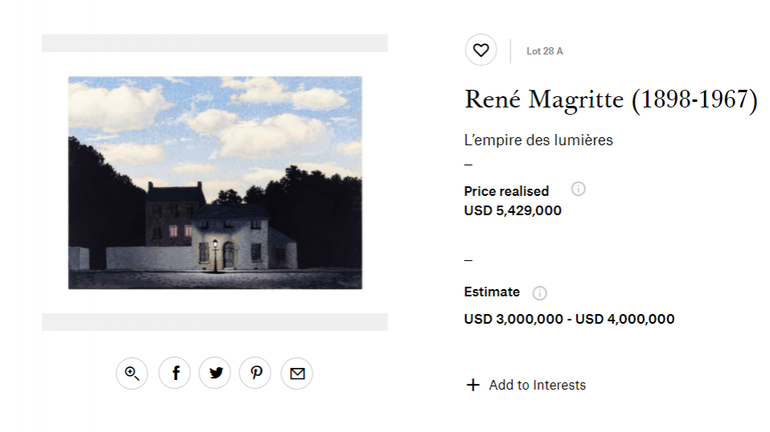770x432 pixels.
Task: Select the L'empire des lumières title text
Action: pos(538,140)
